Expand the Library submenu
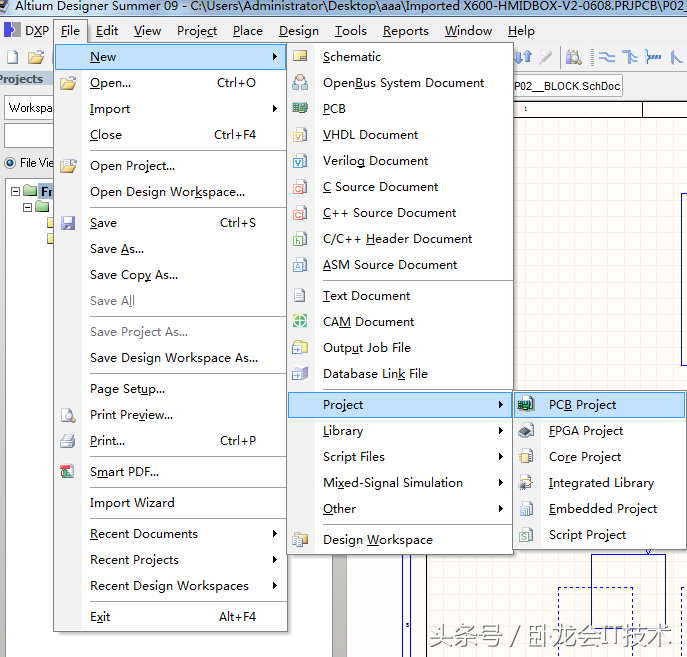This screenshot has width=687, height=657. 400,431
